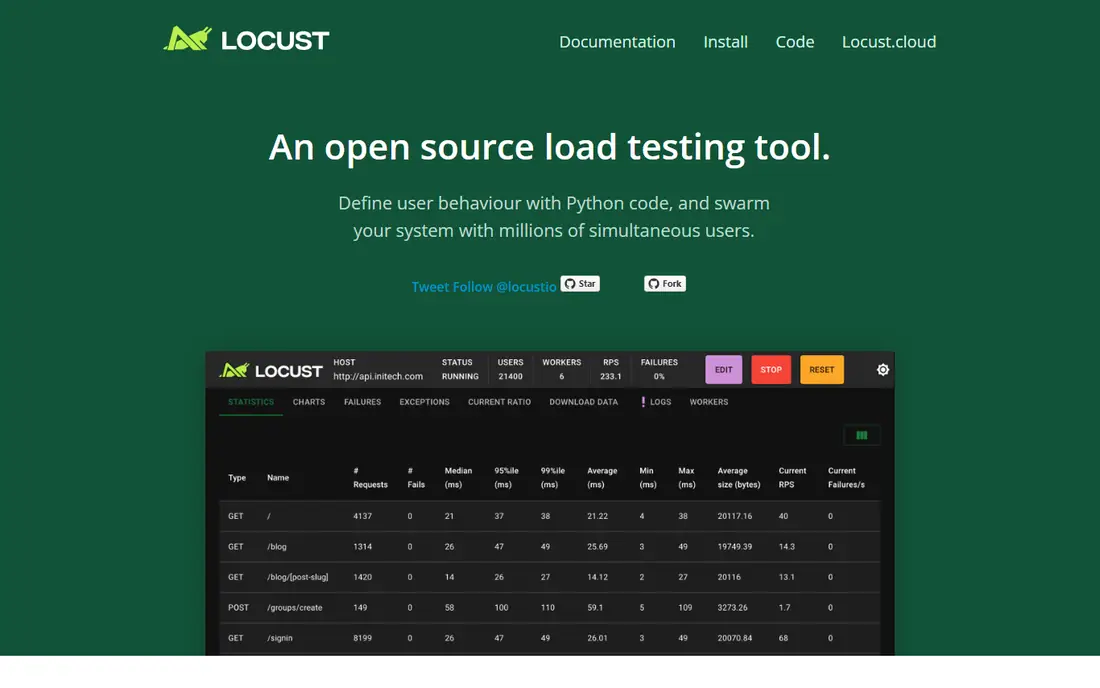Image resolution: width=1100 pixels, height=688 pixels.
Task: Click the GitHub Star button
Action: tap(580, 284)
